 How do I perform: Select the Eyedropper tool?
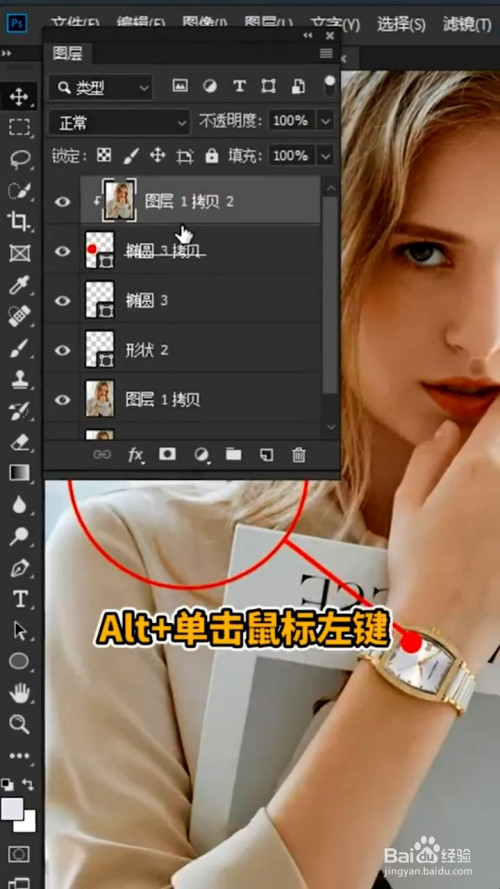click(19, 285)
